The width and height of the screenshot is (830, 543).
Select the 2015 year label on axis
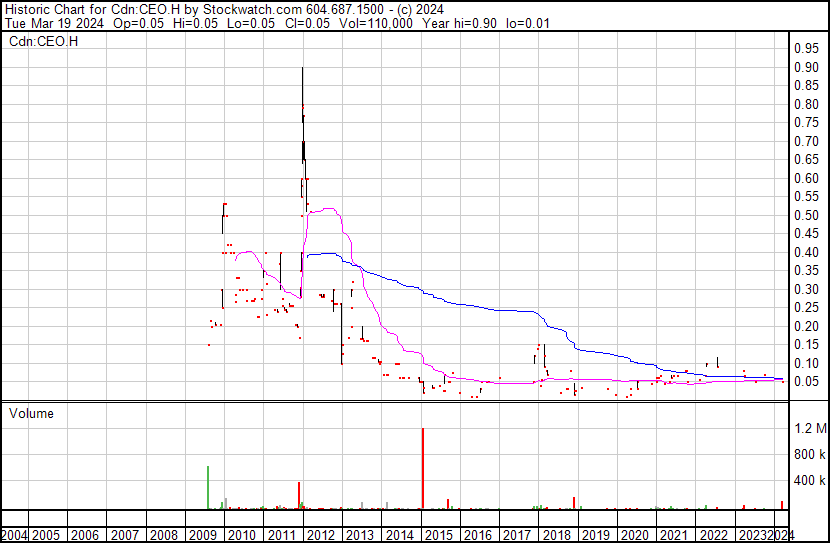(439, 535)
